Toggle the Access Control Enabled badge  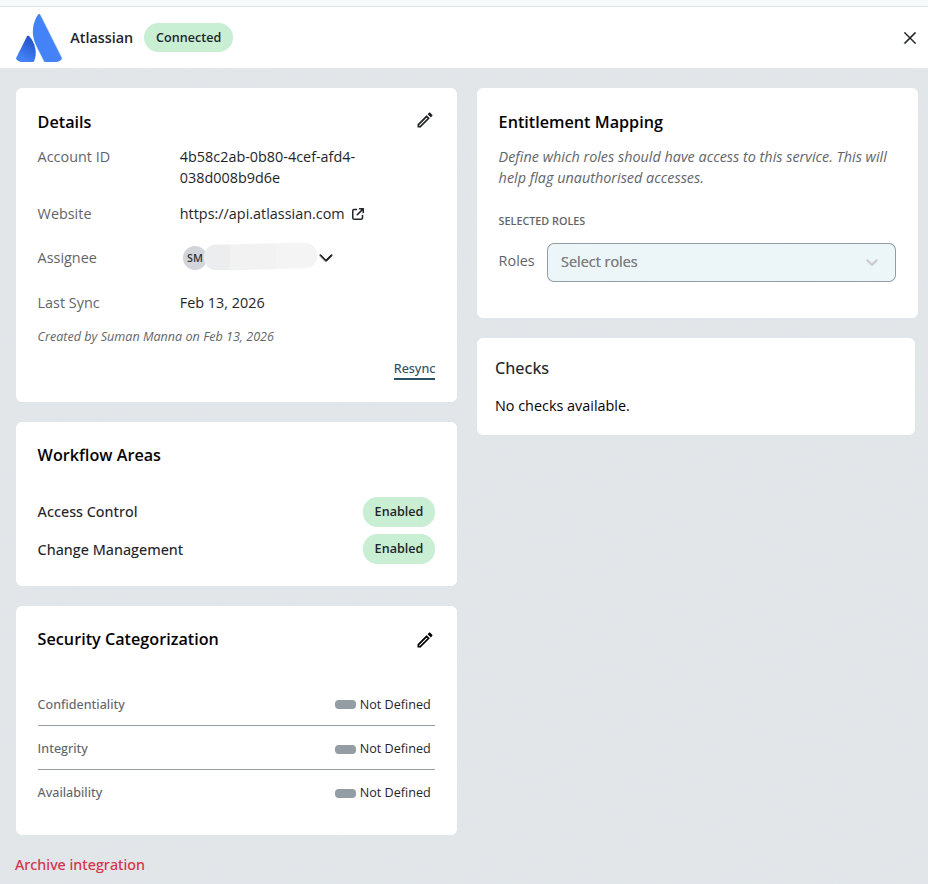point(398,511)
